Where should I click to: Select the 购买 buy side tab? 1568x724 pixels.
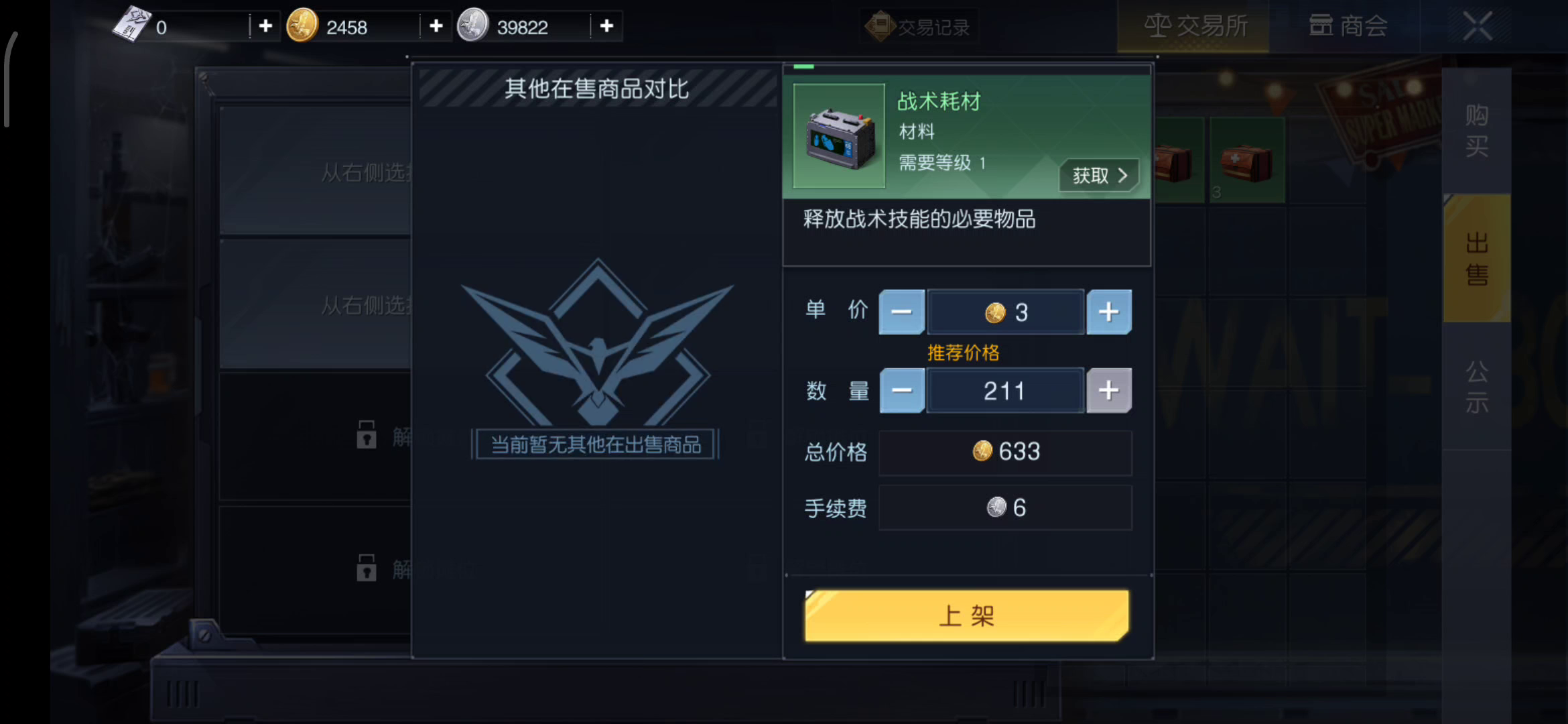[1477, 131]
